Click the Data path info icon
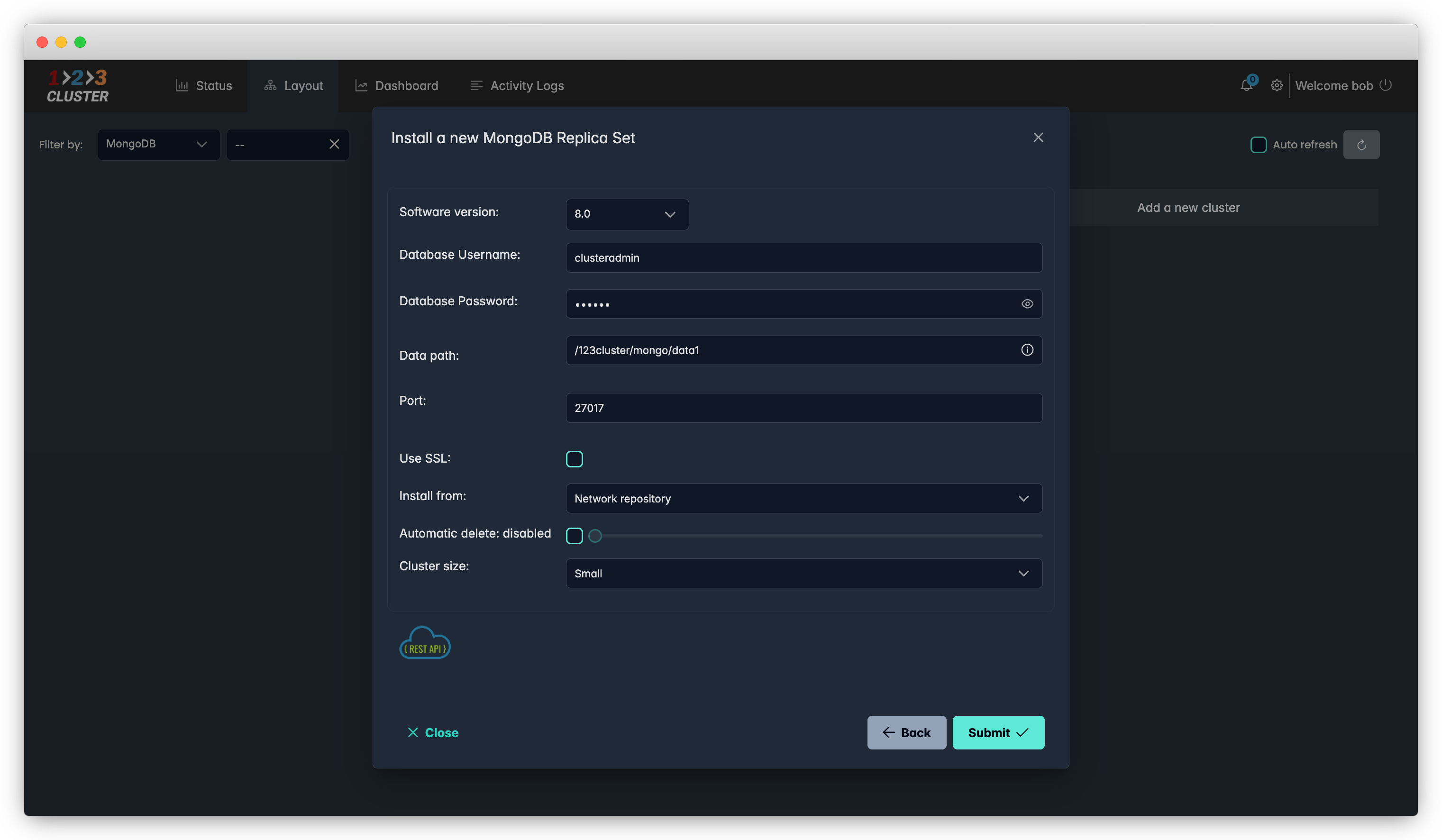Image resolution: width=1442 pixels, height=840 pixels. (x=1027, y=350)
